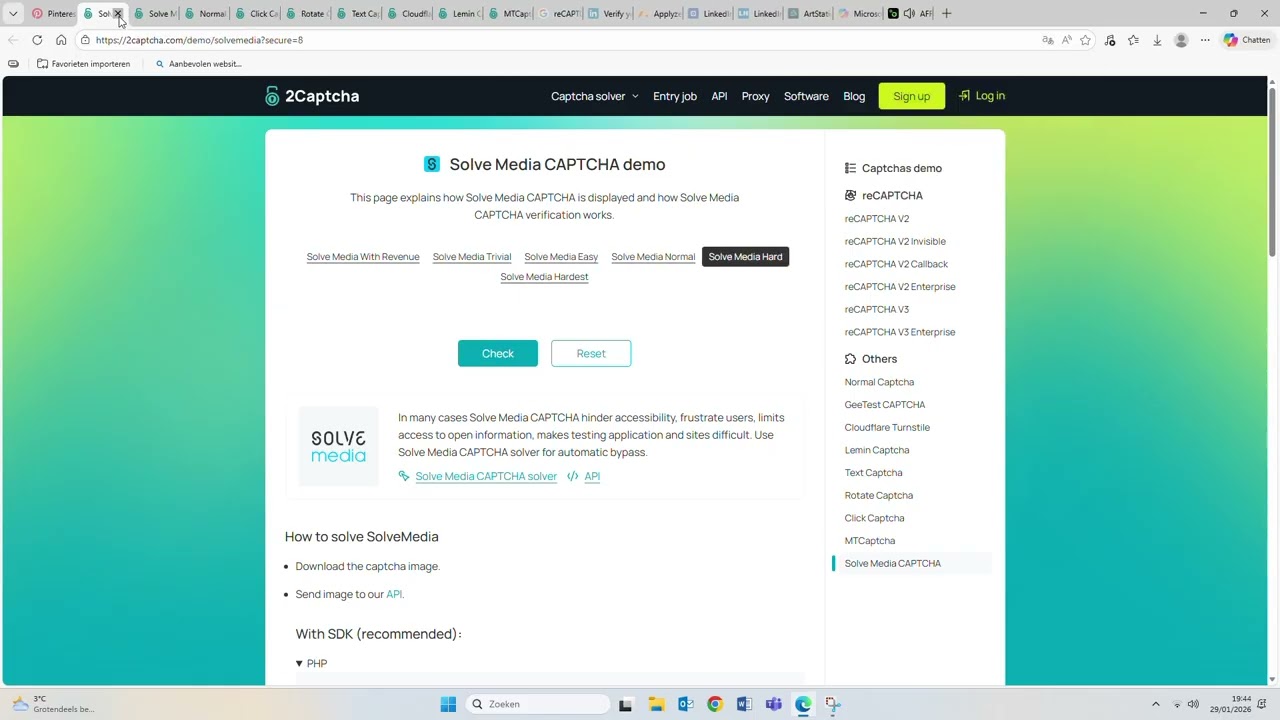Click the speaker icon on the AFI tab
Image resolution: width=1280 pixels, height=720 pixels.
[908, 14]
